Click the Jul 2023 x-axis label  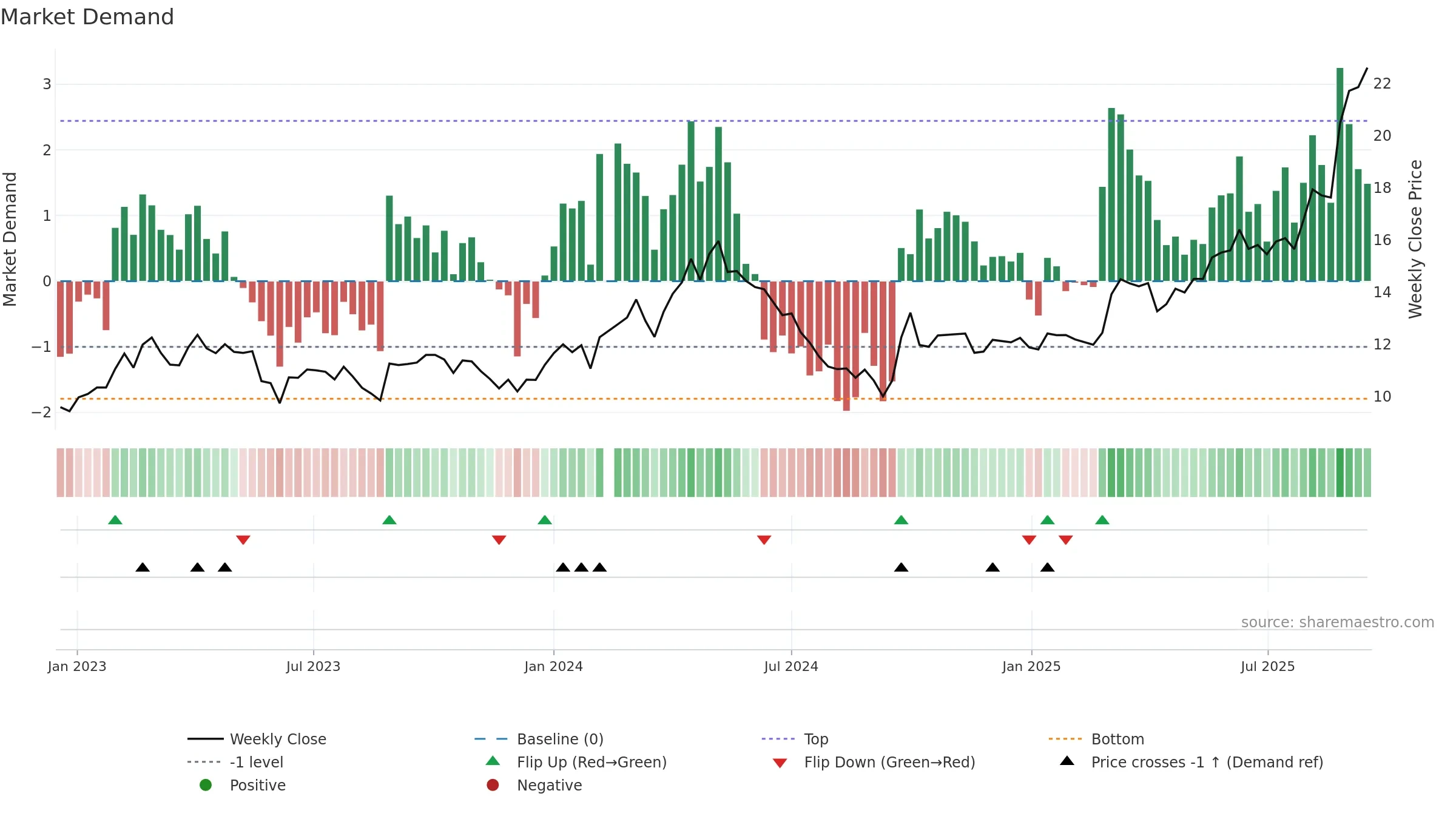point(313,666)
